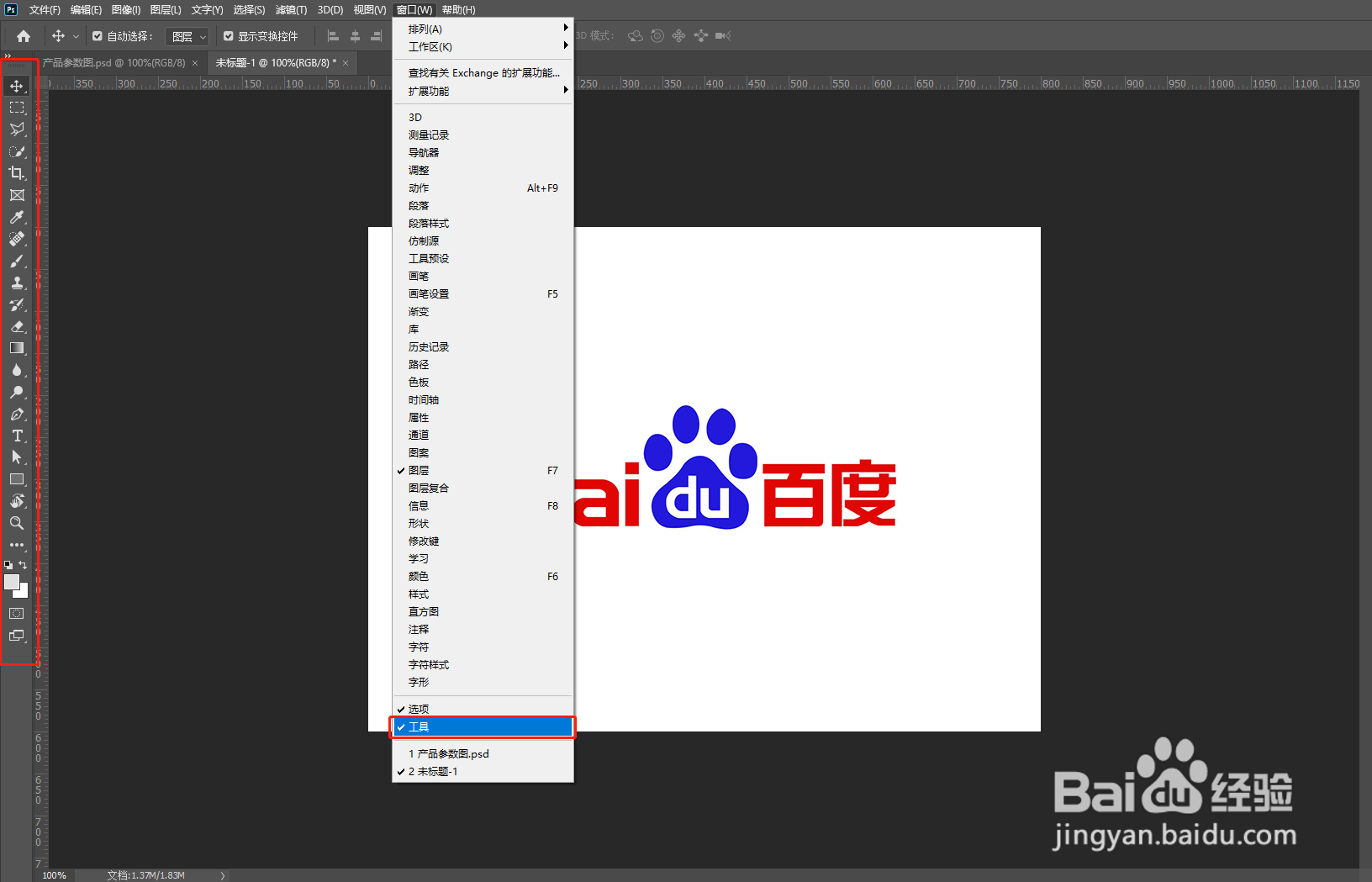Select the Quick Selection tool
Screen dimensions: 1372x882
point(17,151)
